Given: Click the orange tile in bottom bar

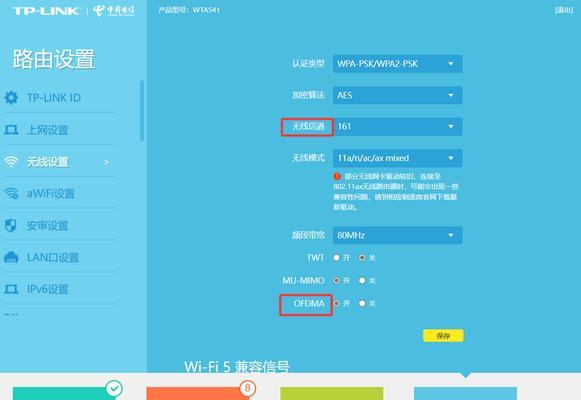Looking at the screenshot, I should (x=197, y=393).
